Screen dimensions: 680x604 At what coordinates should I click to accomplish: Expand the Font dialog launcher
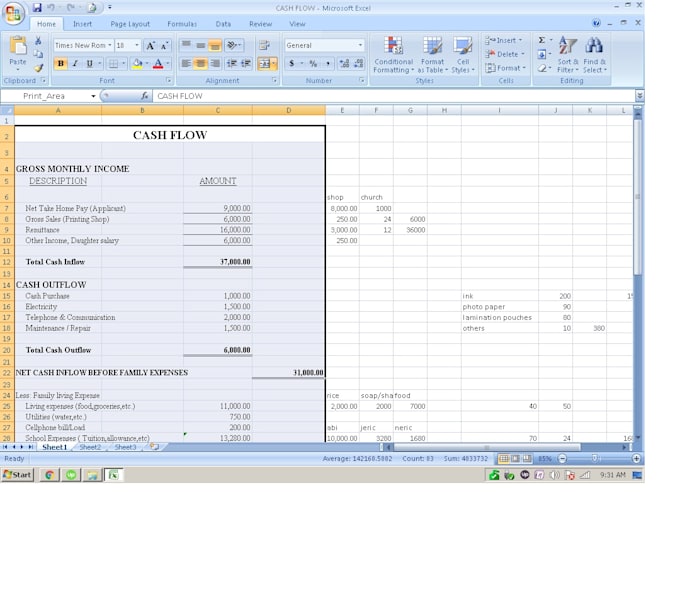pos(169,81)
